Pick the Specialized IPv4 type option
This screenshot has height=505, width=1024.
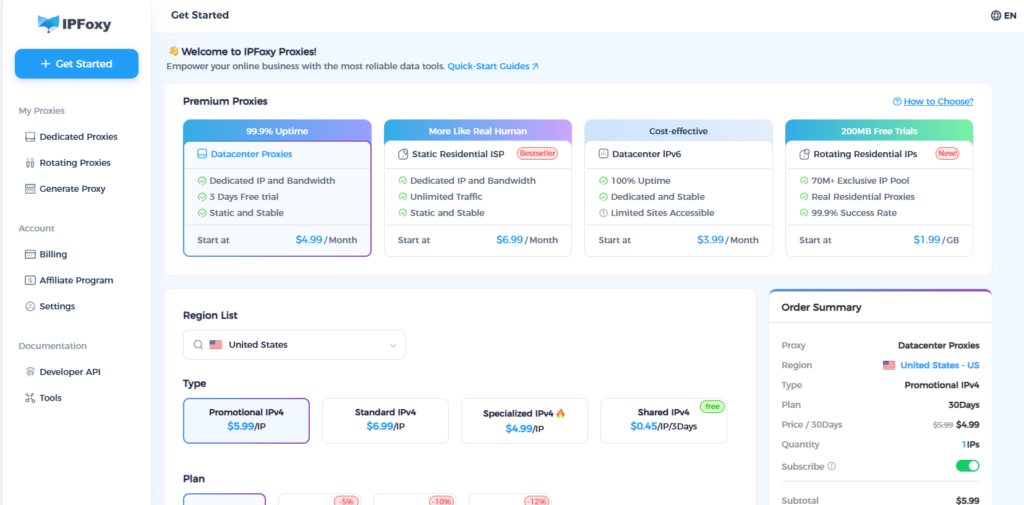(x=524, y=420)
